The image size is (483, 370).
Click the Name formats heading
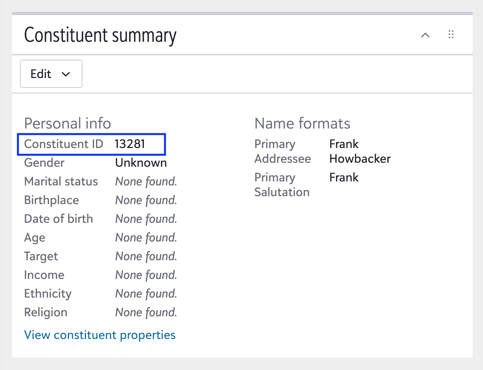302,123
